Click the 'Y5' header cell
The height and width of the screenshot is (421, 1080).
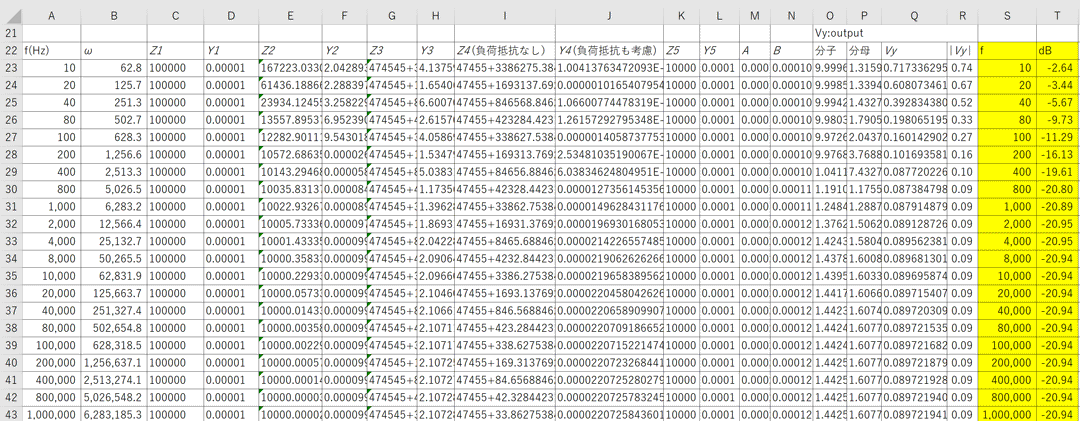pos(719,51)
